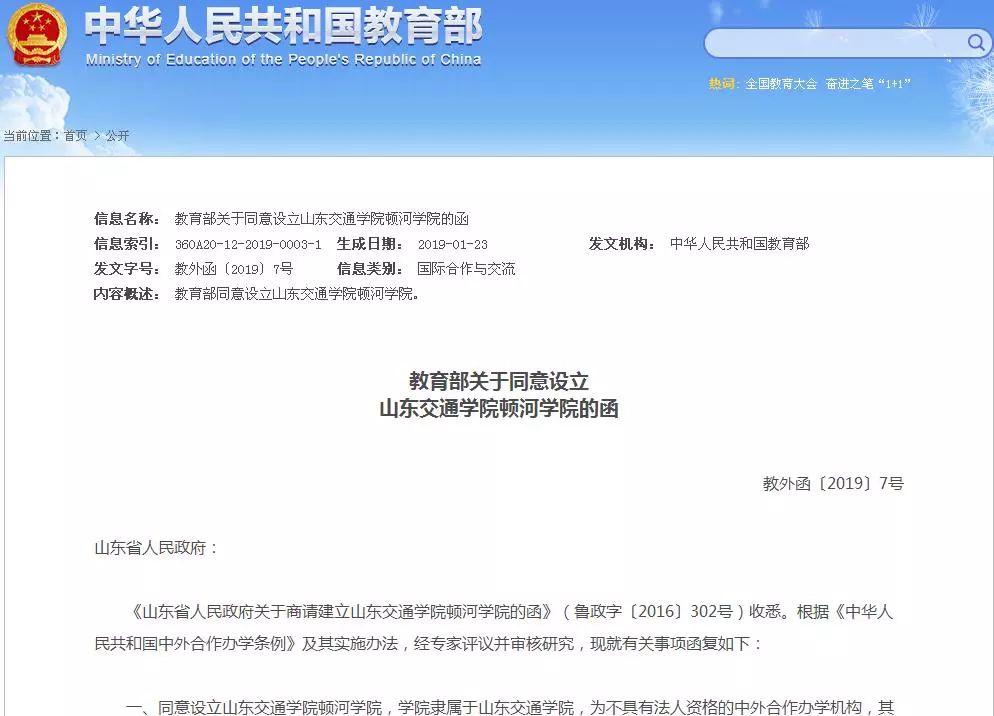The image size is (994, 716).
Task: Click English title Ministry of Education
Action: tap(283, 60)
